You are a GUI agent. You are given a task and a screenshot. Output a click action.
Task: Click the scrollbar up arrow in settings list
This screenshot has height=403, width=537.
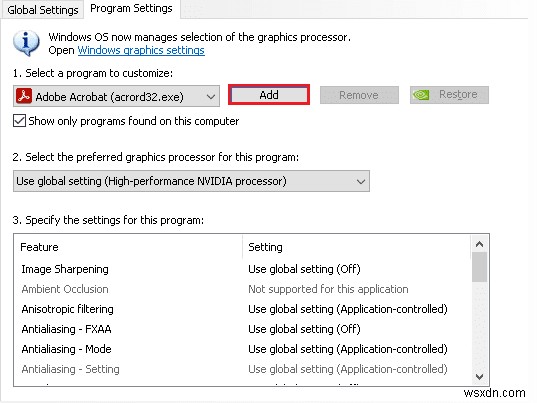tap(479, 244)
